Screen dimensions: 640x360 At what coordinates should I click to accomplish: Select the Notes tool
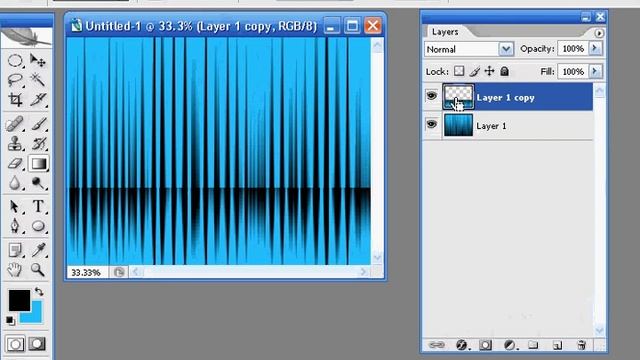tap(15, 250)
